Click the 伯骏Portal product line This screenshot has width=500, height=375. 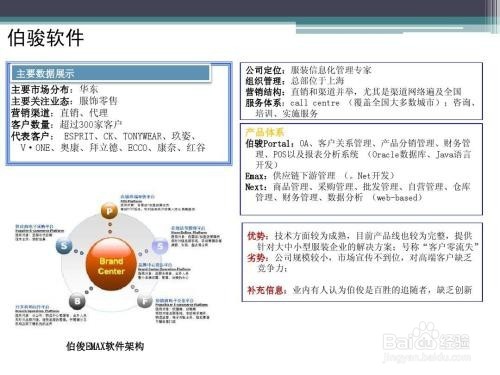pyautogui.click(x=358, y=144)
